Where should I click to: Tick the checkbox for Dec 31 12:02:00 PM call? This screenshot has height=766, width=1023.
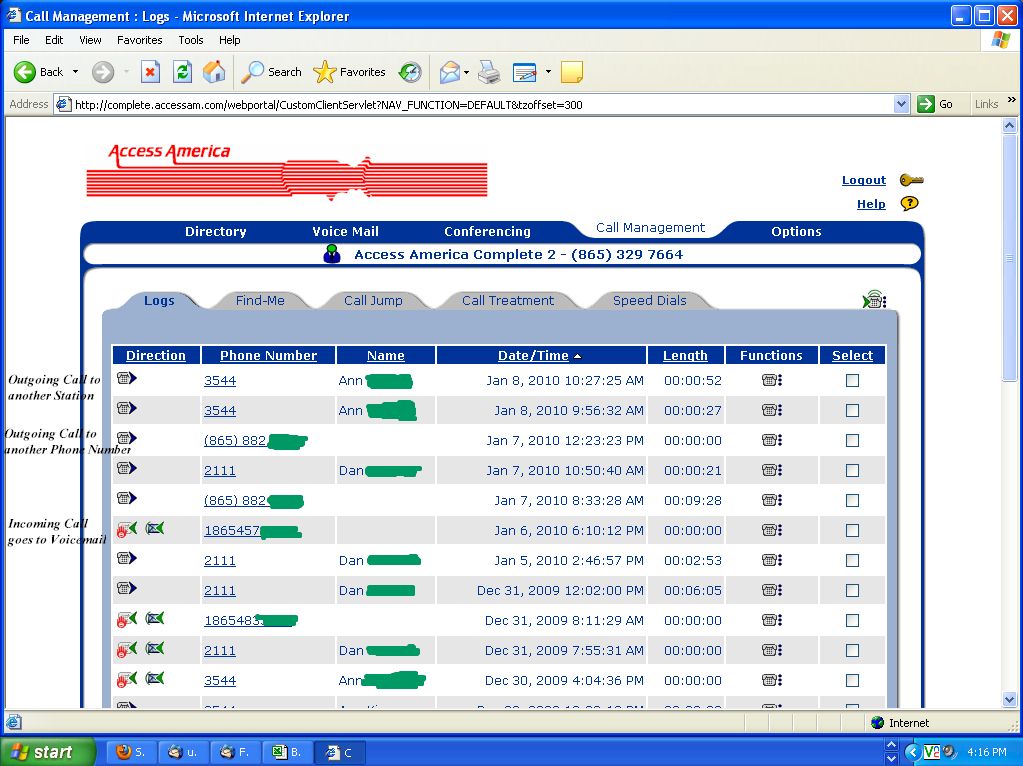(852, 590)
